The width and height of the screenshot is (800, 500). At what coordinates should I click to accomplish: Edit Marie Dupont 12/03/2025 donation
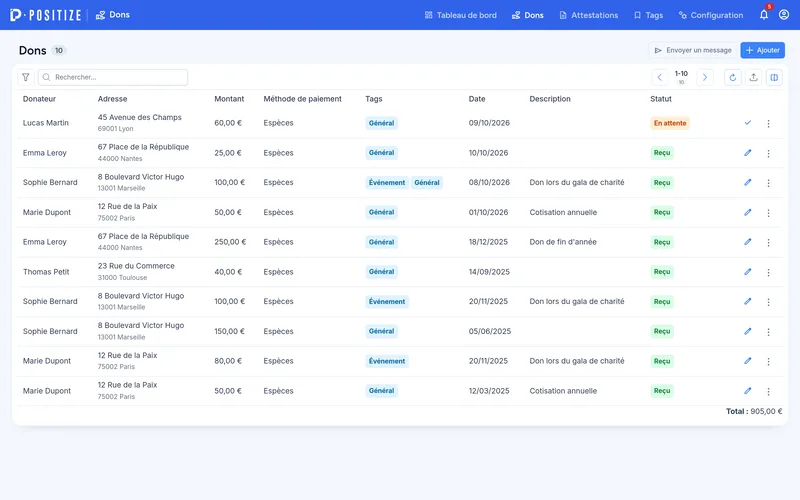tap(747, 391)
